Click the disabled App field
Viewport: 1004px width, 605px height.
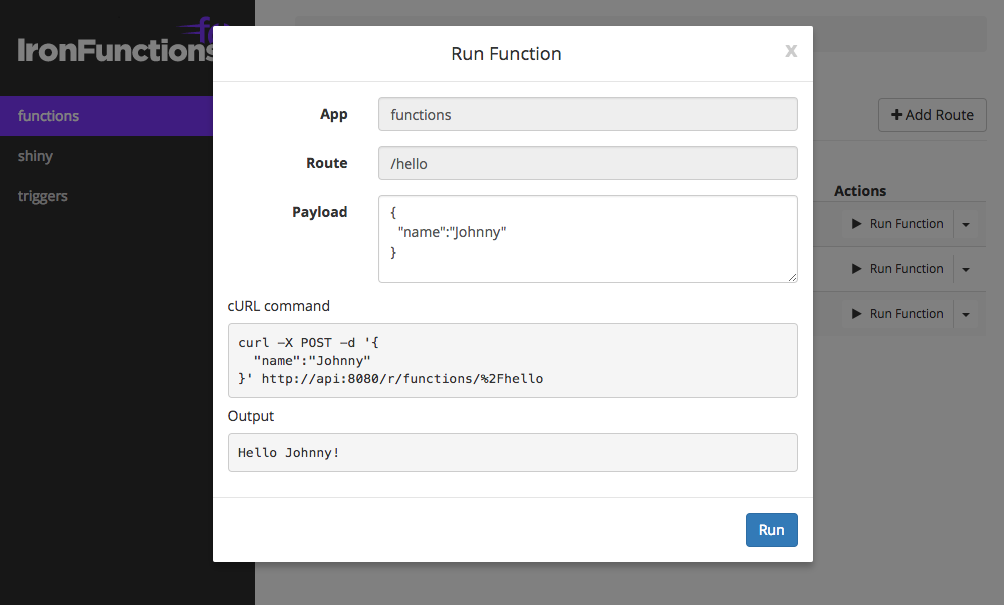(x=587, y=115)
